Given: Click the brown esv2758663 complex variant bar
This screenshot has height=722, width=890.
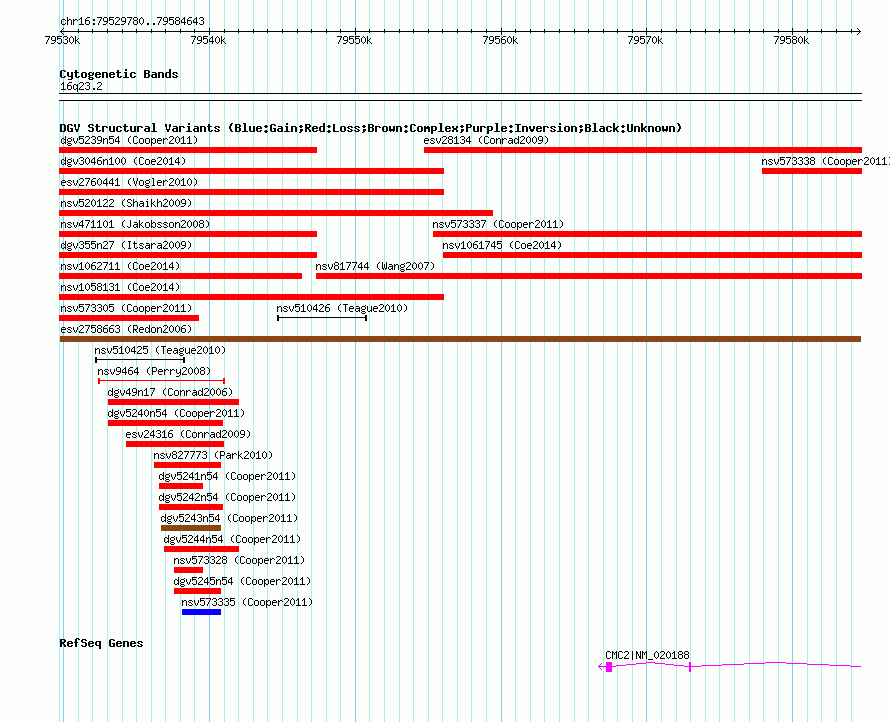Looking at the screenshot, I should pos(460,339).
